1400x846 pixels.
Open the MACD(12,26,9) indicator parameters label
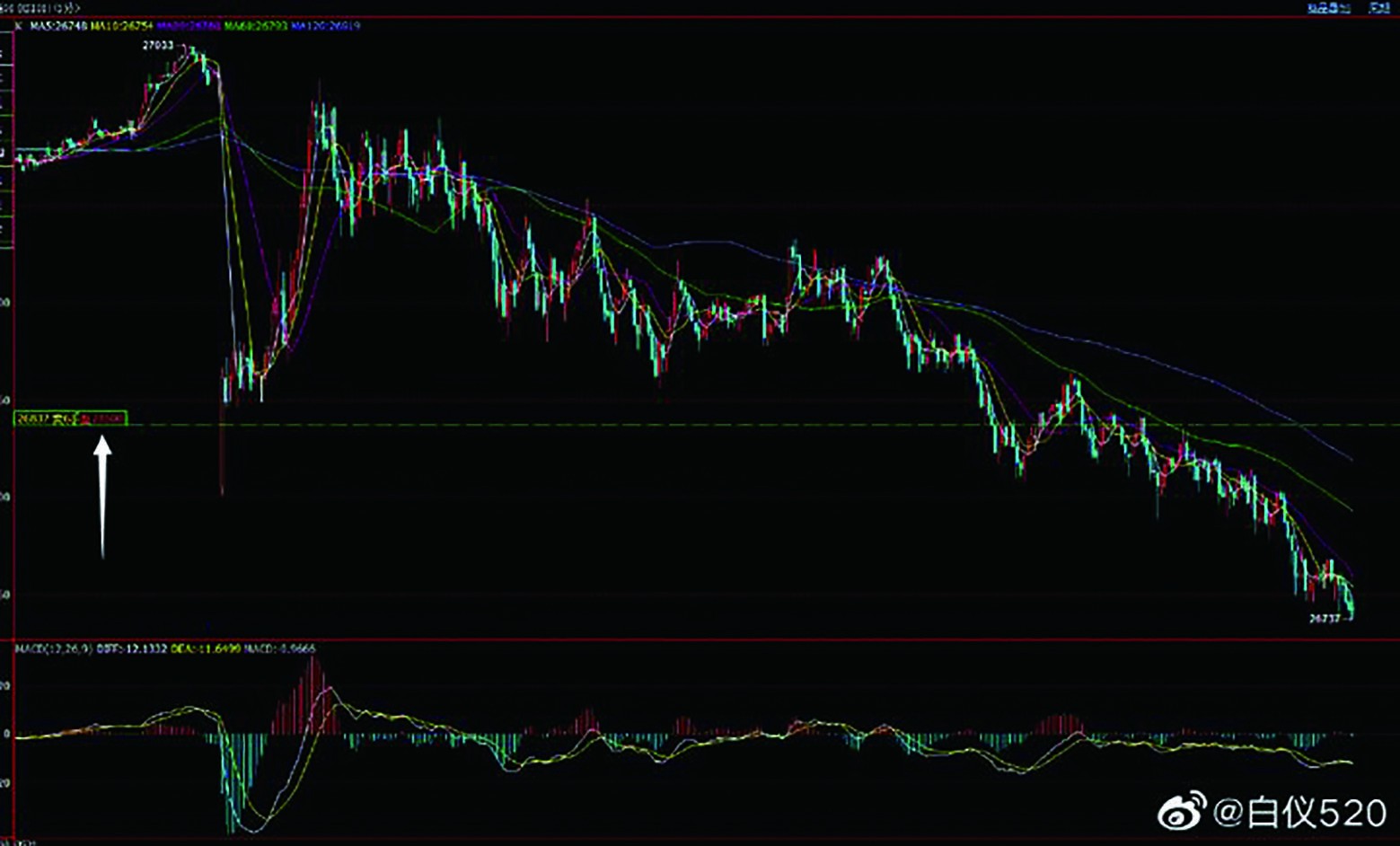(54, 648)
